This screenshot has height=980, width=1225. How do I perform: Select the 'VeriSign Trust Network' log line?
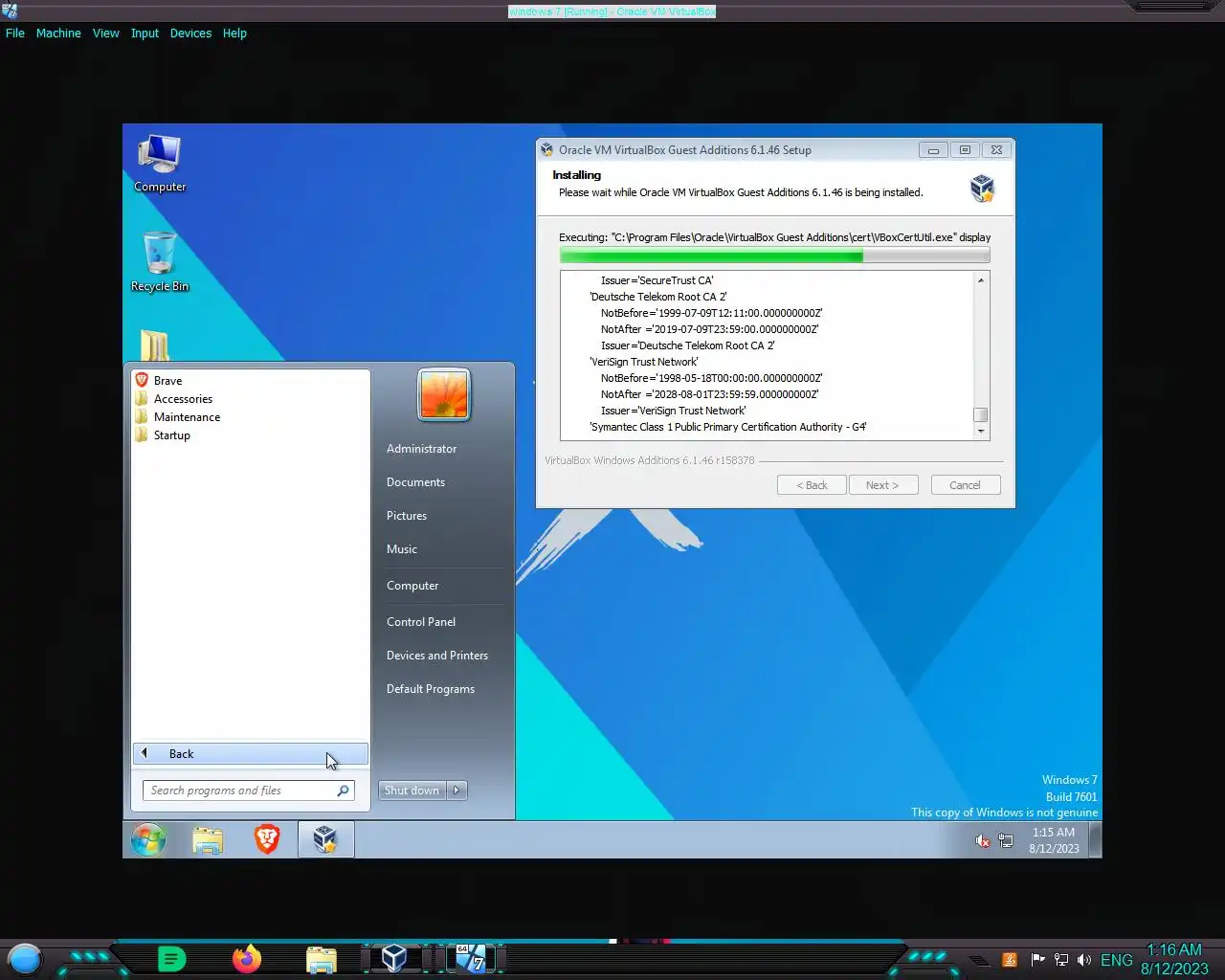[x=644, y=362]
